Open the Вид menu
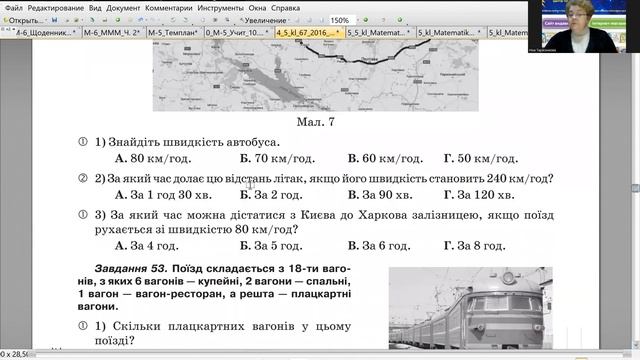640x360 pixels. coord(95,8)
